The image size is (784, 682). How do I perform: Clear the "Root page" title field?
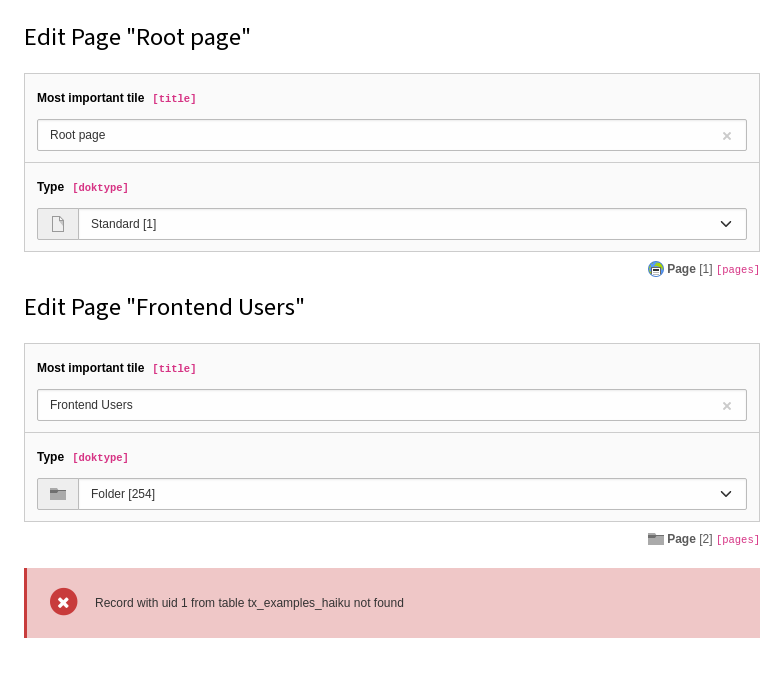click(727, 136)
